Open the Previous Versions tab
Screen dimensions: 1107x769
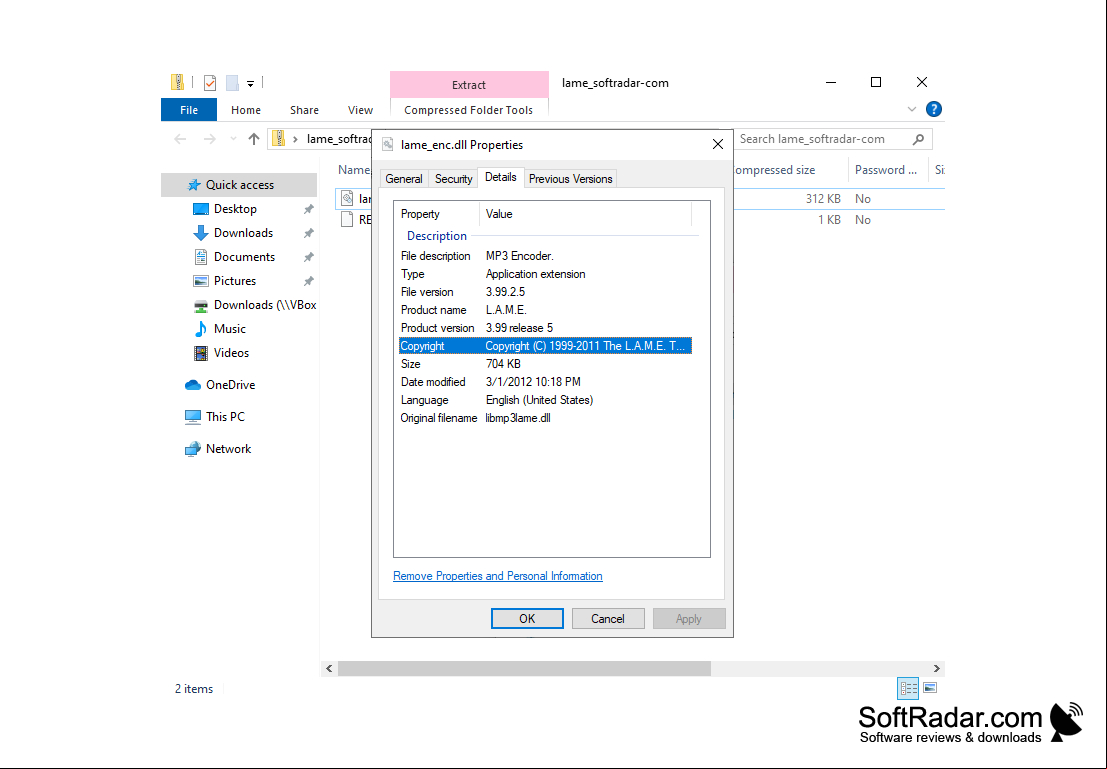570,179
